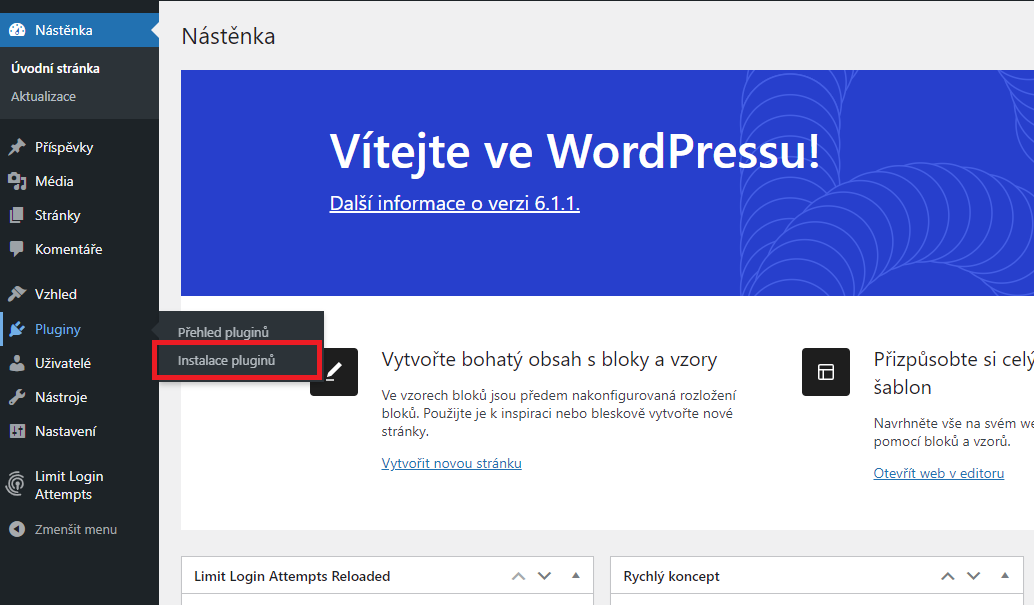Screen dimensions: 1034x605
Task: Toggle the Rychlý koncept panel triangle
Action: click(x=1003, y=576)
